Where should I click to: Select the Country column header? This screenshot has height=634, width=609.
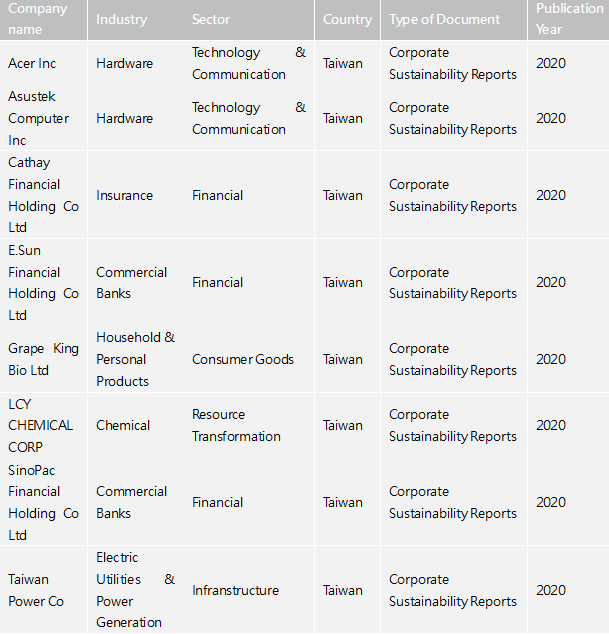point(347,19)
